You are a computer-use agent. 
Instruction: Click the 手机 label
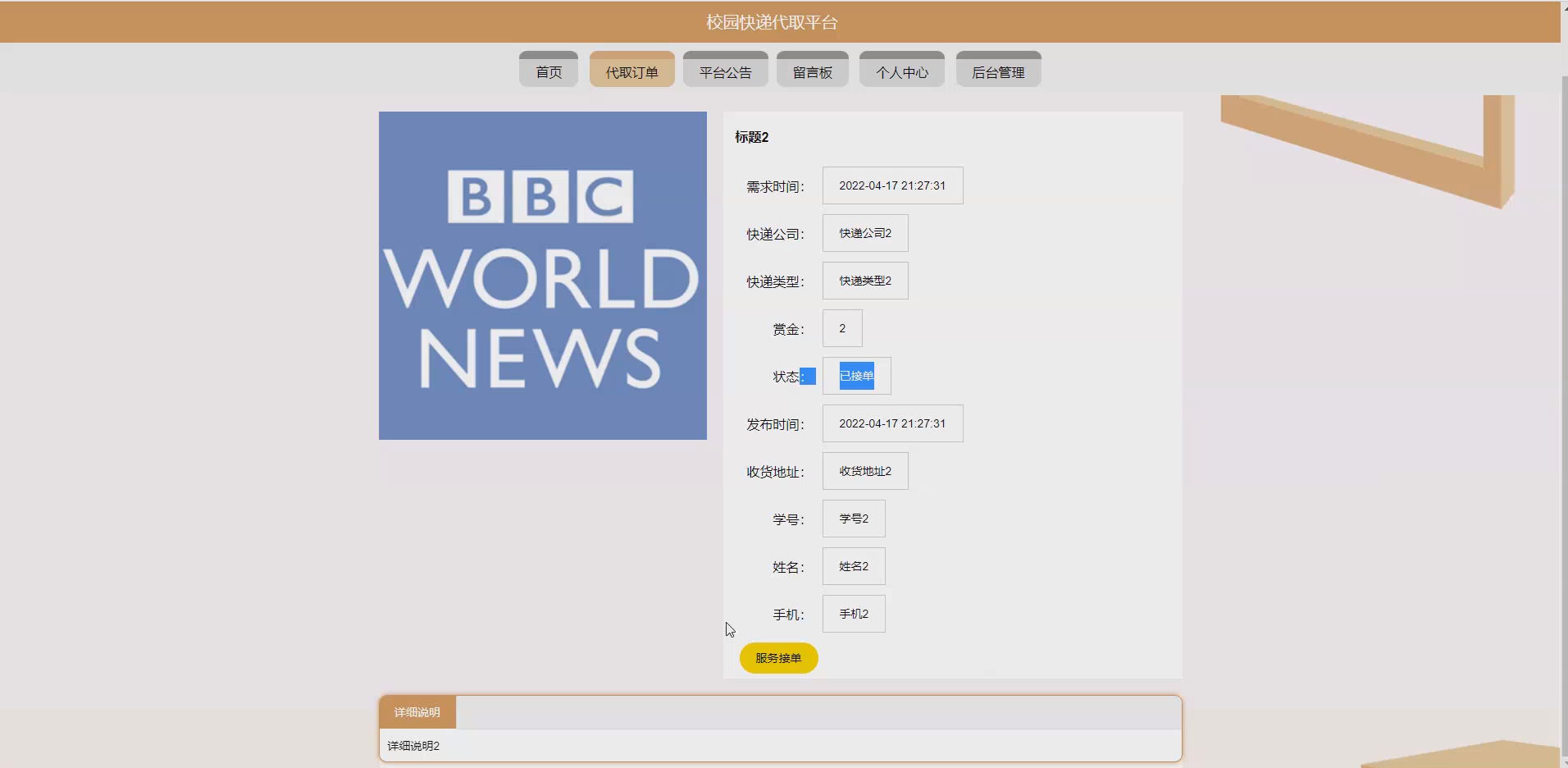tap(787, 615)
